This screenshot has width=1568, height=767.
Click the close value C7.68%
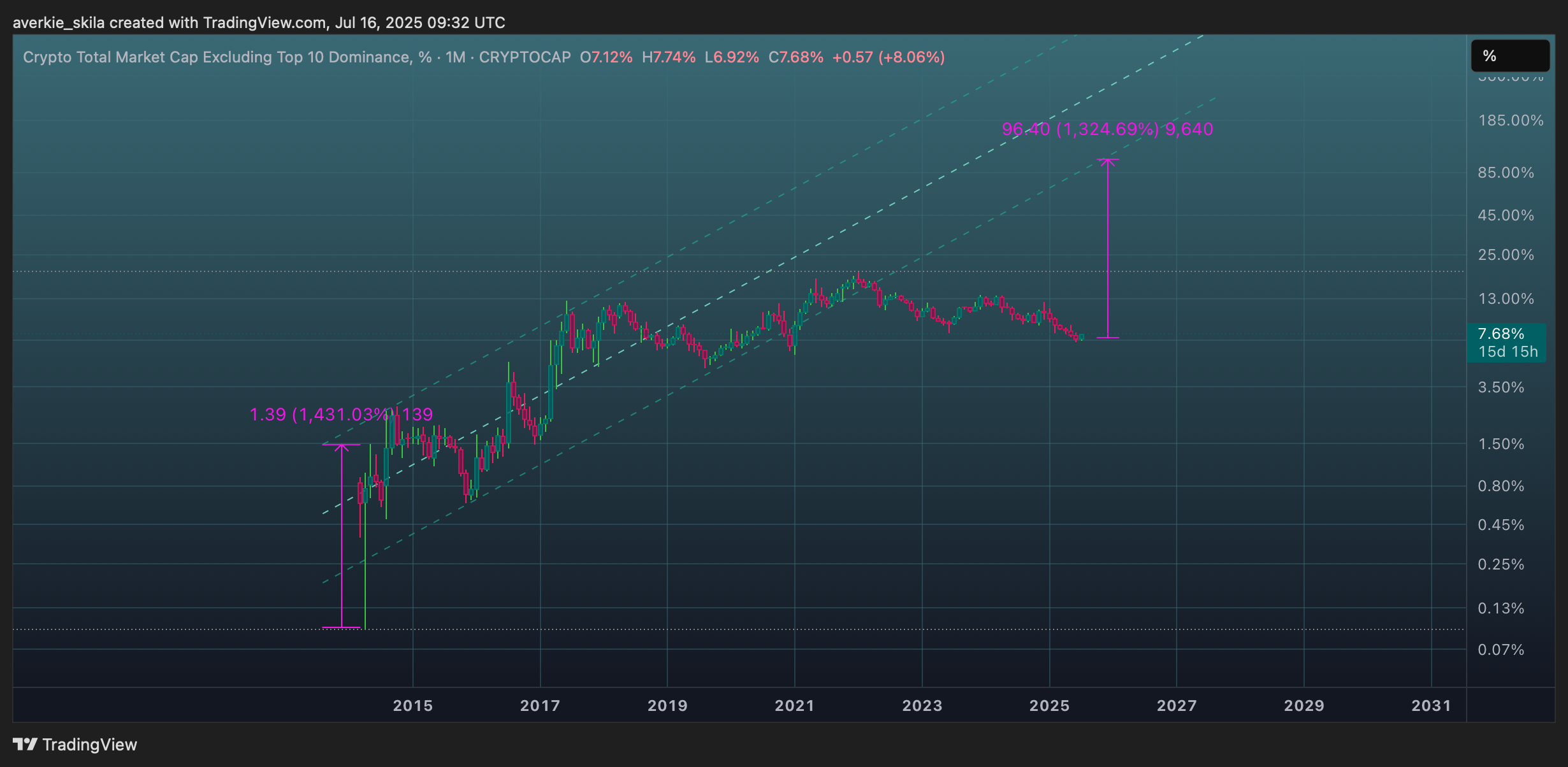click(795, 57)
